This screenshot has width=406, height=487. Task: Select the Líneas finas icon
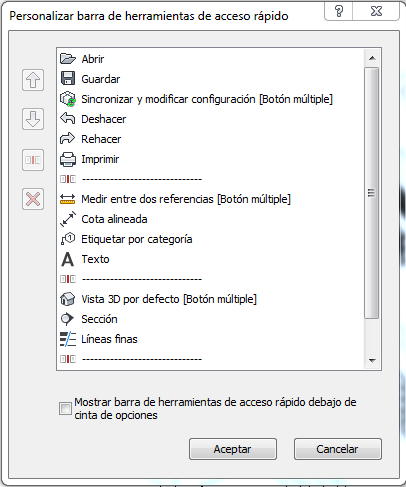point(68,339)
